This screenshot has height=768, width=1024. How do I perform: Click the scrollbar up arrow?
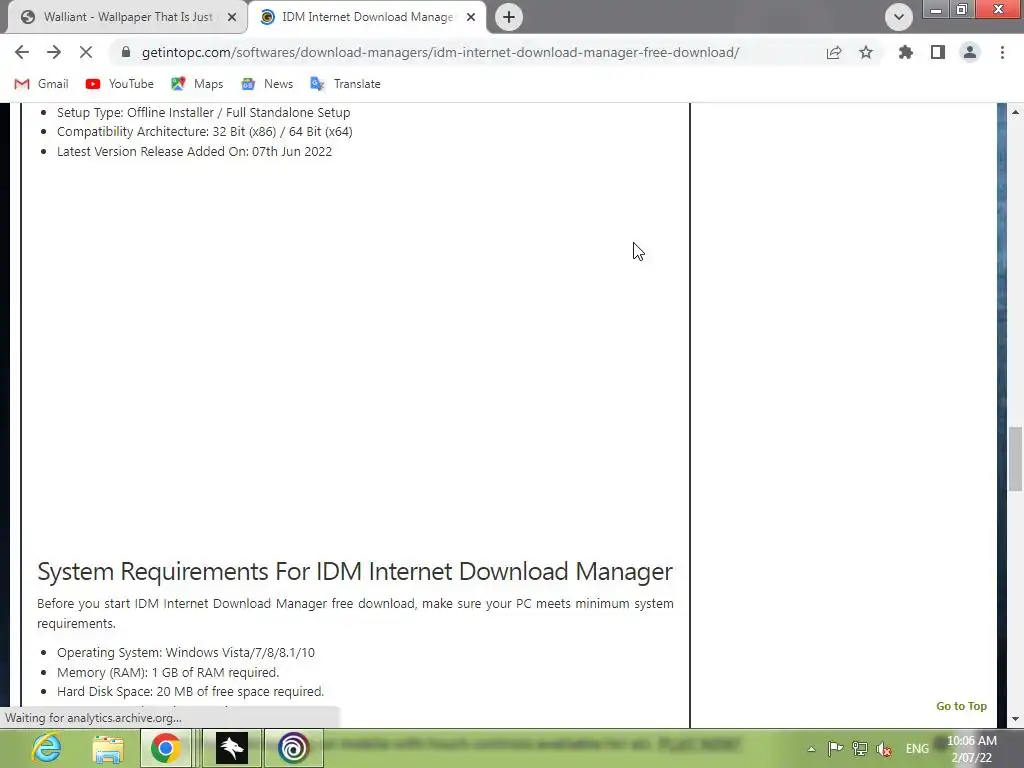coord(1015,112)
